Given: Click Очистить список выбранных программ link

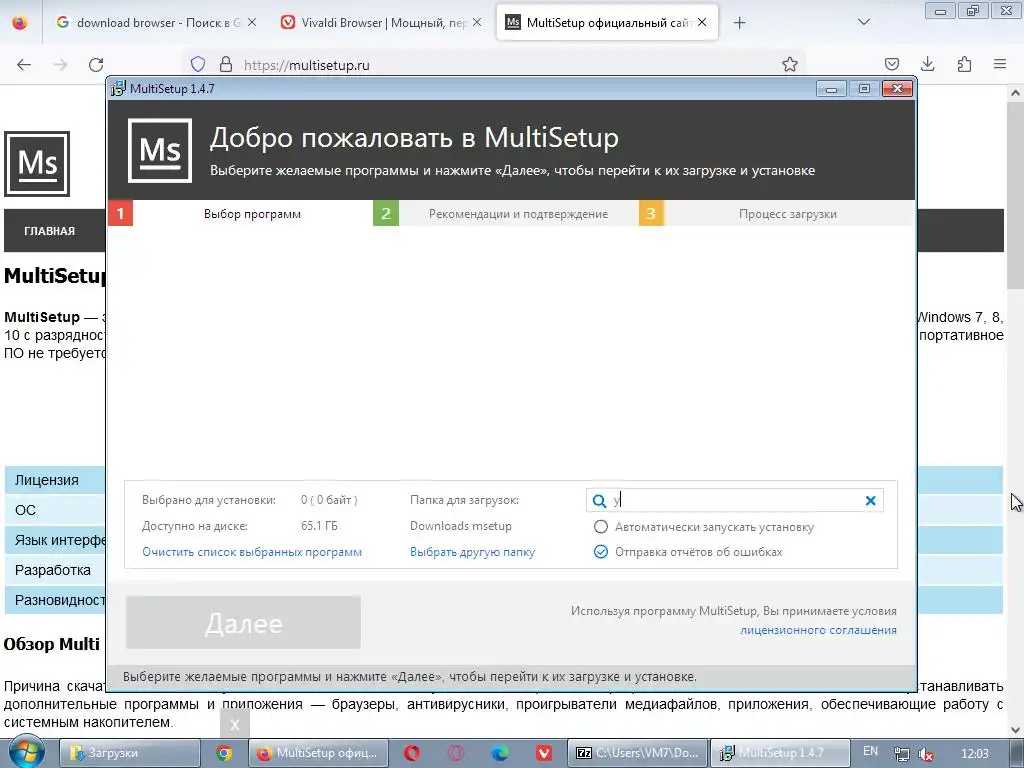Looking at the screenshot, I should [x=251, y=552].
